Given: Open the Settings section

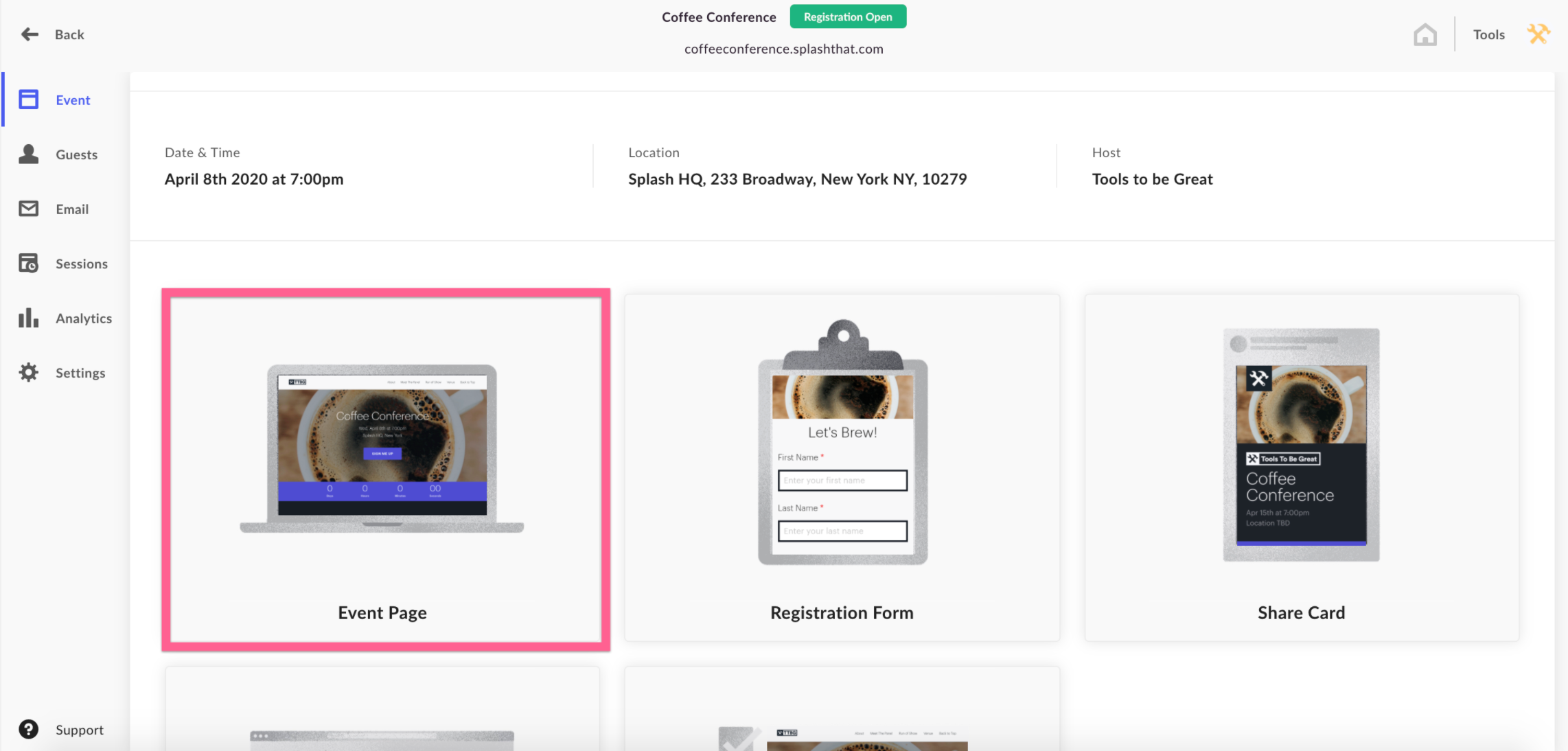Looking at the screenshot, I should pyautogui.click(x=65, y=373).
